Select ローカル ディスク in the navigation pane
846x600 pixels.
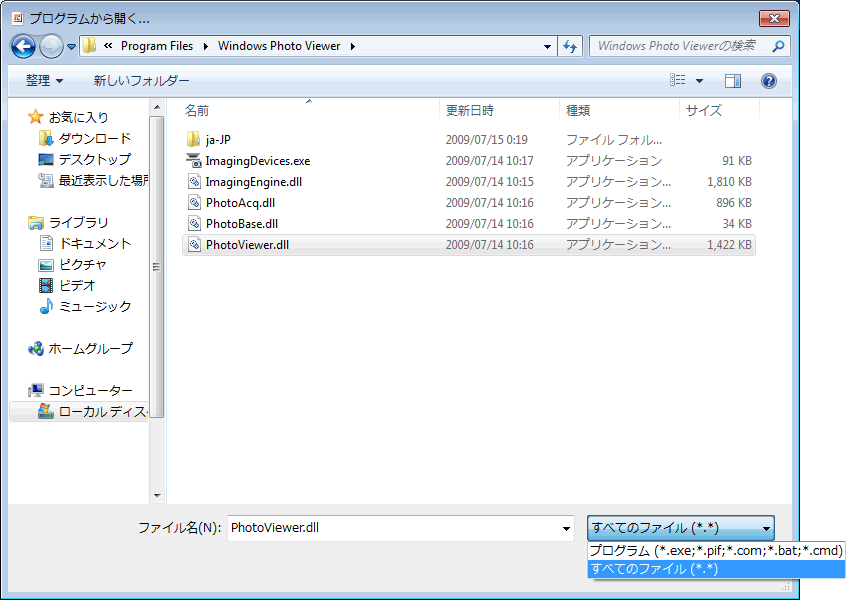[x=103, y=412]
